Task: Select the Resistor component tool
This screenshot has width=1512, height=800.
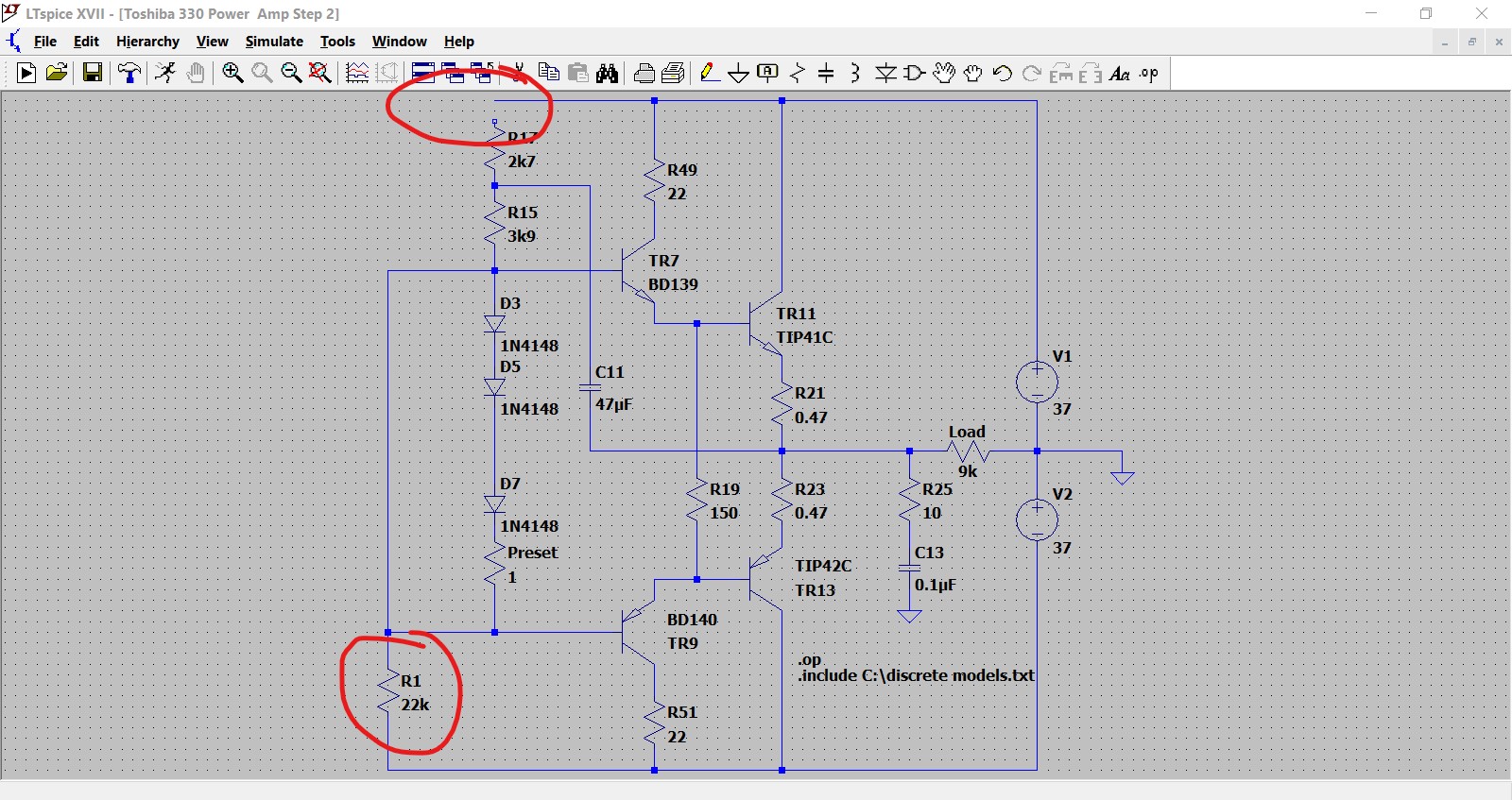Action: pos(798,73)
